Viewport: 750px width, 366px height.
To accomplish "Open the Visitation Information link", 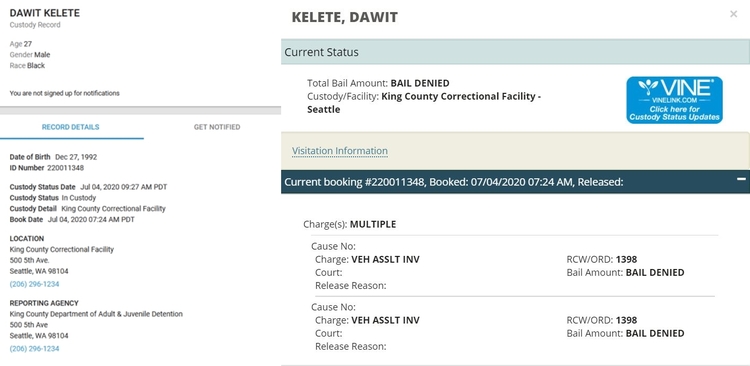I will click(x=340, y=151).
